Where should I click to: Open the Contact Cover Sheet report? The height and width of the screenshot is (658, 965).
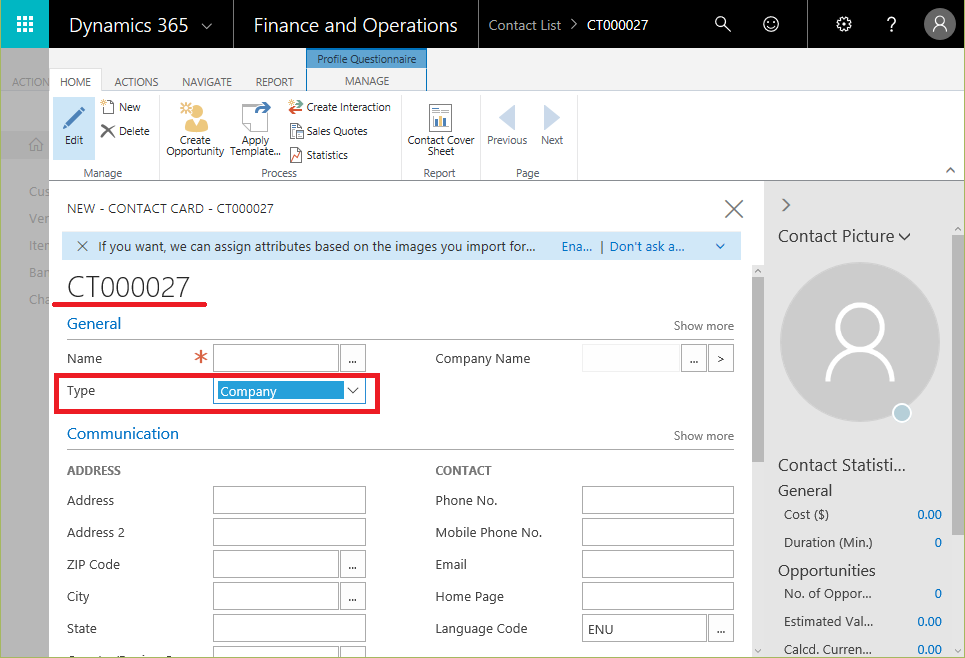(441, 129)
